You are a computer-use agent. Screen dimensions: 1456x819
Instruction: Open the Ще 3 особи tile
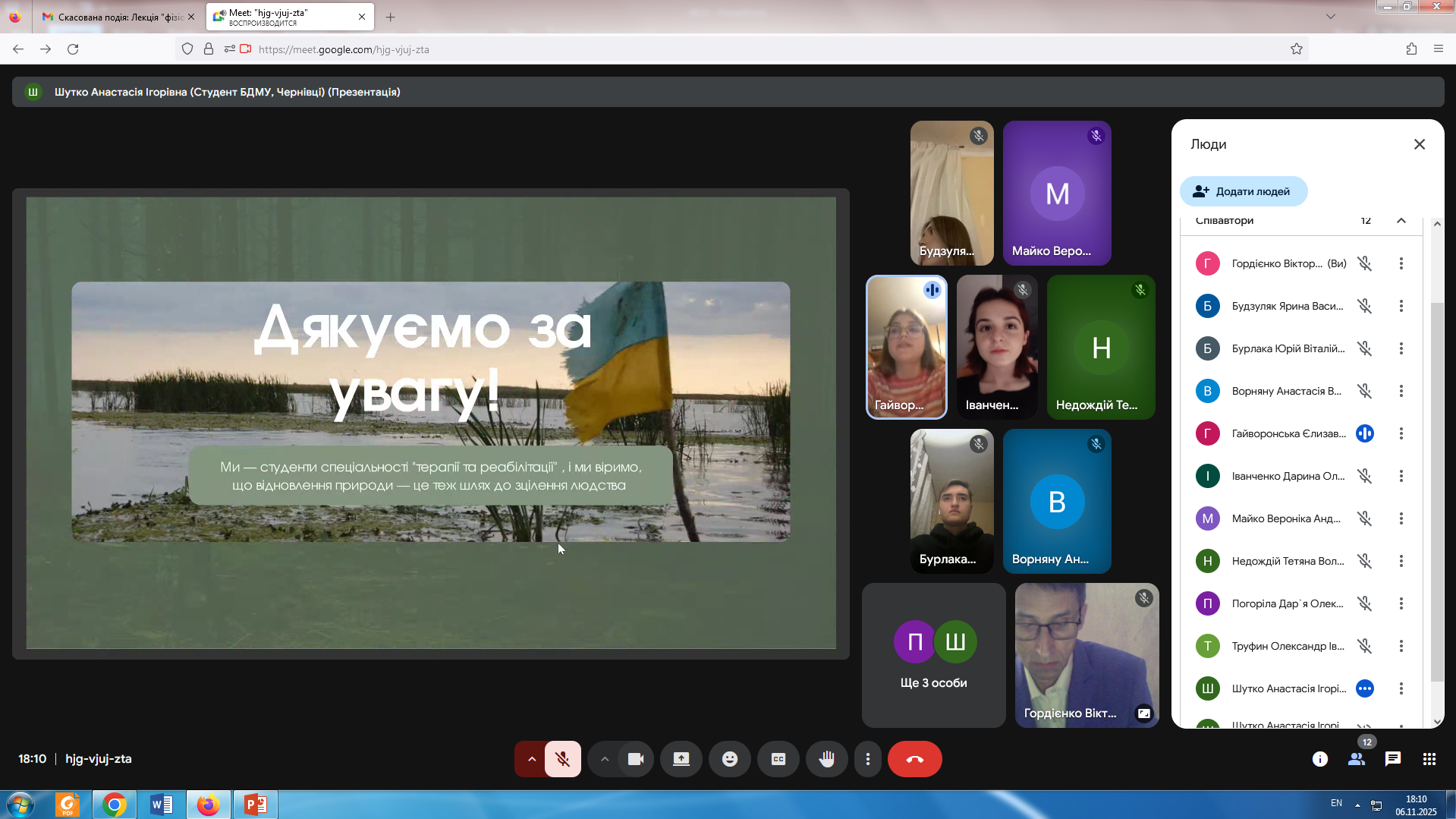933,655
